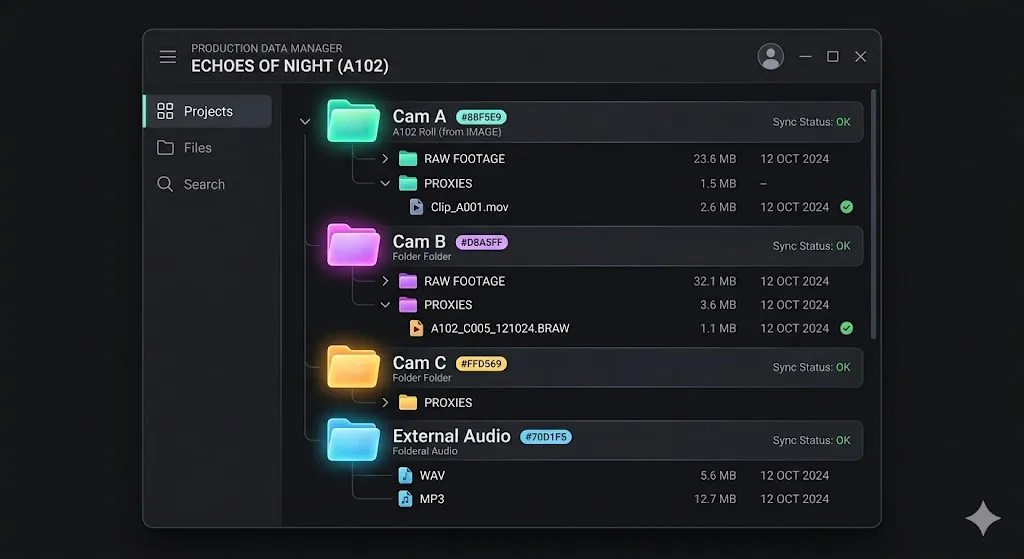The width and height of the screenshot is (1024, 559).
Task: Select the Cam B title text
Action: point(419,242)
